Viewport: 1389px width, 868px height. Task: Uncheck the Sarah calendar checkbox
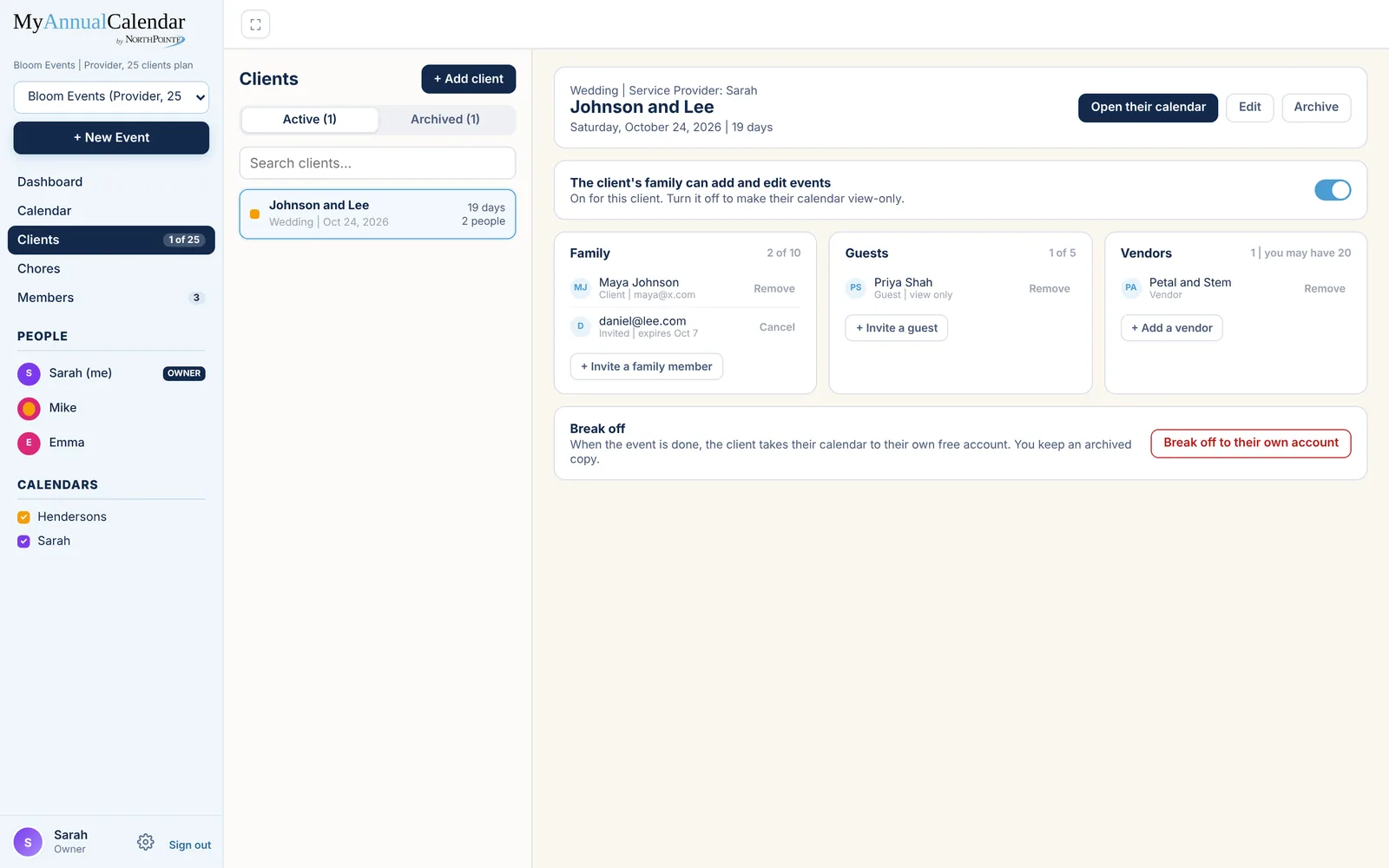23,542
